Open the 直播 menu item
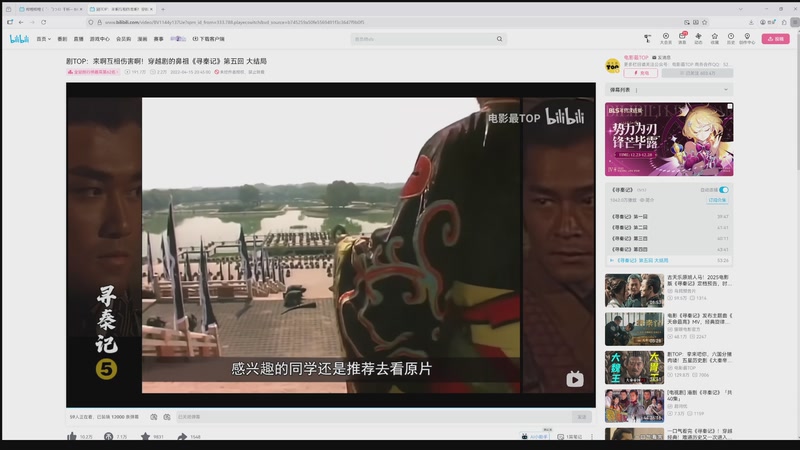This screenshot has height=450, width=800. coord(78,39)
